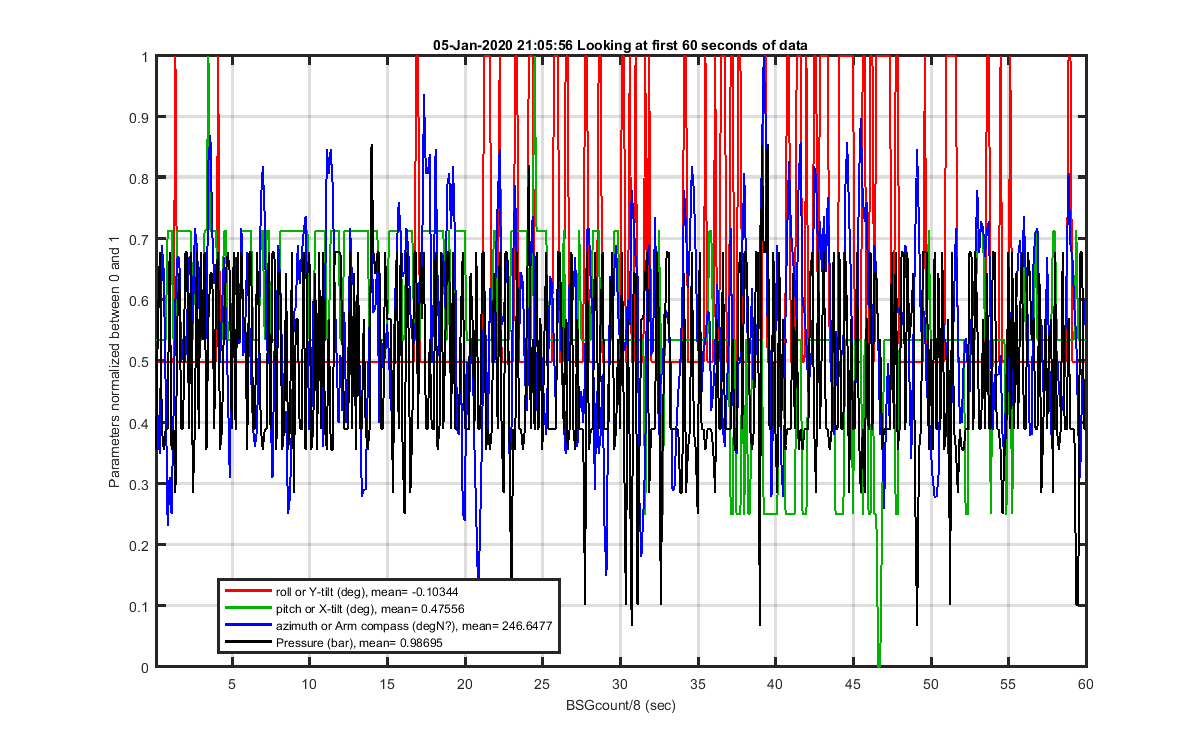Click the x-axis tick label 55
The height and width of the screenshot is (750, 1200).
click(x=1008, y=684)
